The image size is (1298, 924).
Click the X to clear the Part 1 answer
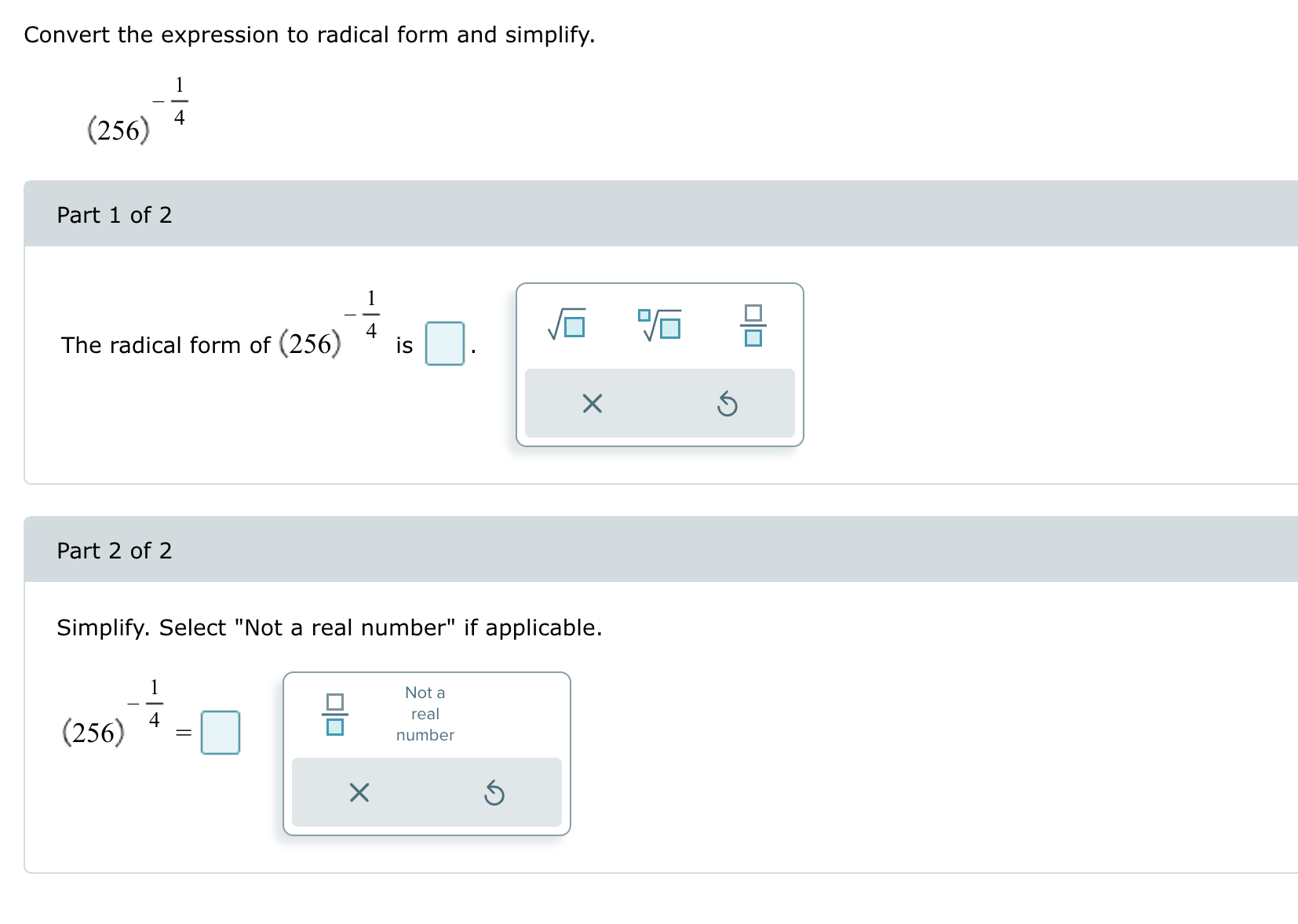[592, 403]
